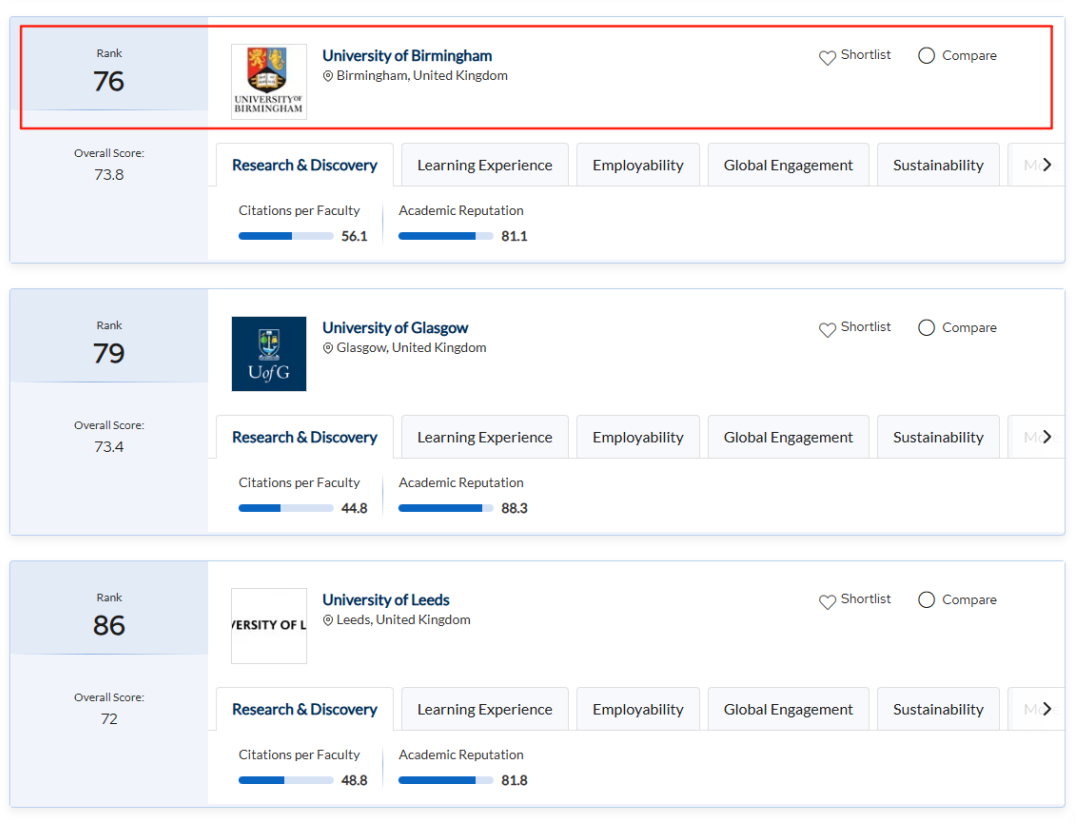The height and width of the screenshot is (823, 1076).
Task: Click Shortlist label for University of Glasgow
Action: pyautogui.click(x=865, y=326)
